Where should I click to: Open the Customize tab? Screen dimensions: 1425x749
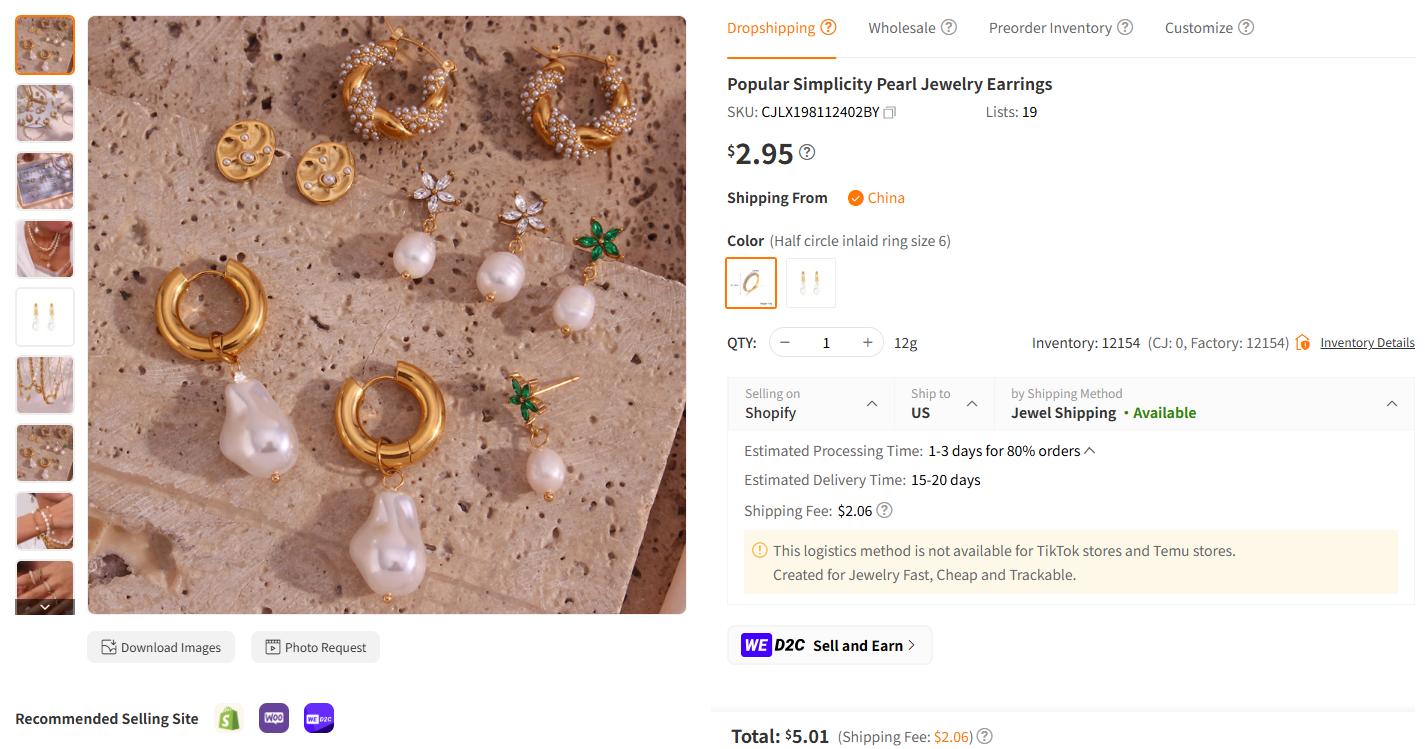click(1200, 27)
